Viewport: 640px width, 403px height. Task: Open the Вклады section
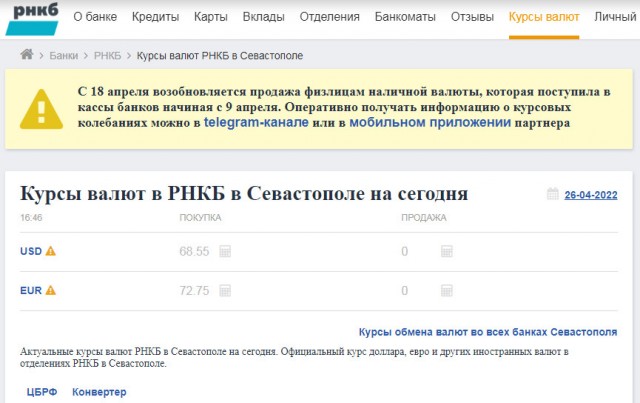(x=264, y=17)
